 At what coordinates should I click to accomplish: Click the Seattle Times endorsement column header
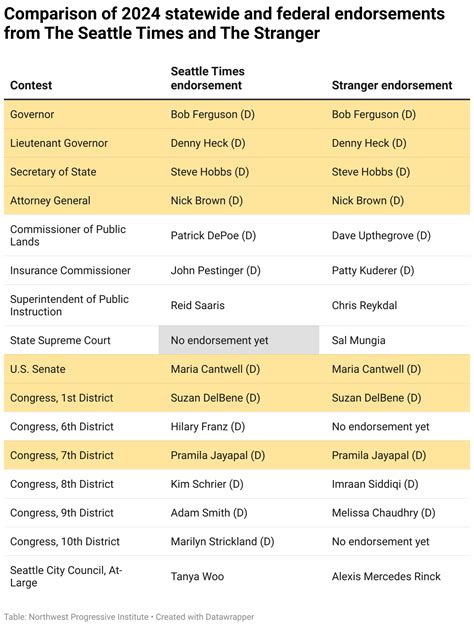[x=208, y=78]
